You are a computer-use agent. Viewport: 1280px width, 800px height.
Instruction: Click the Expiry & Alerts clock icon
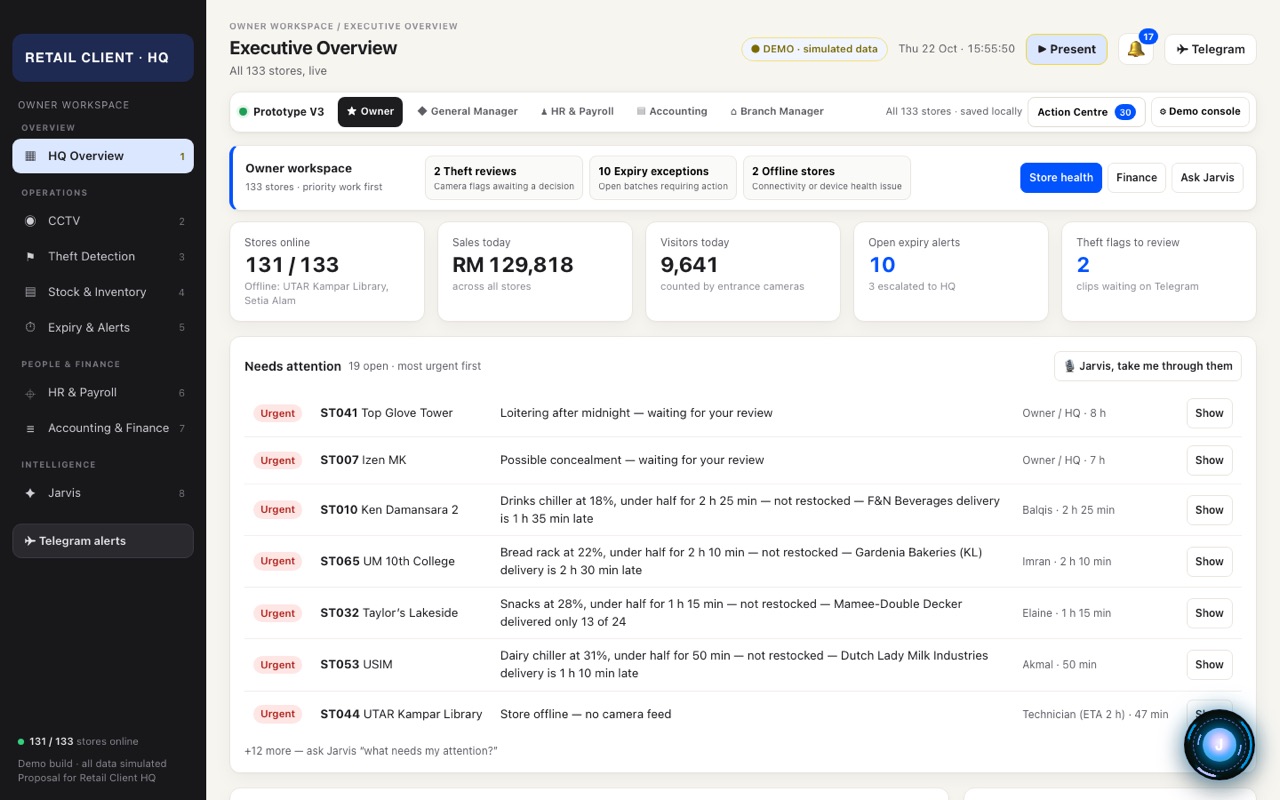point(30,328)
